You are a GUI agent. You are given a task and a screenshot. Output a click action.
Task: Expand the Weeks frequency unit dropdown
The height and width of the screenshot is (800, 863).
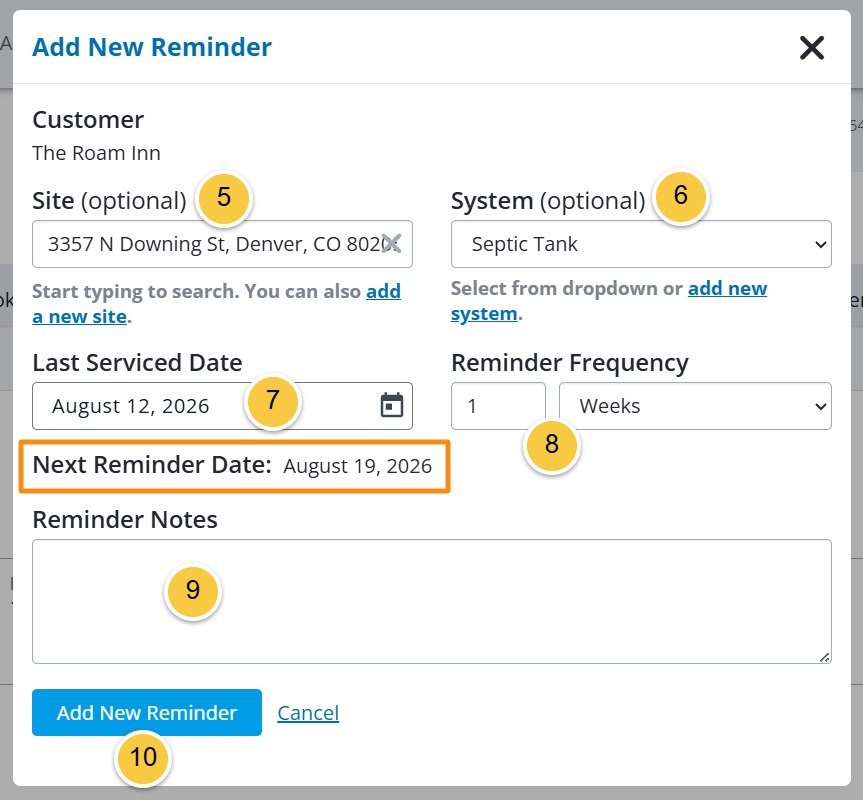695,406
